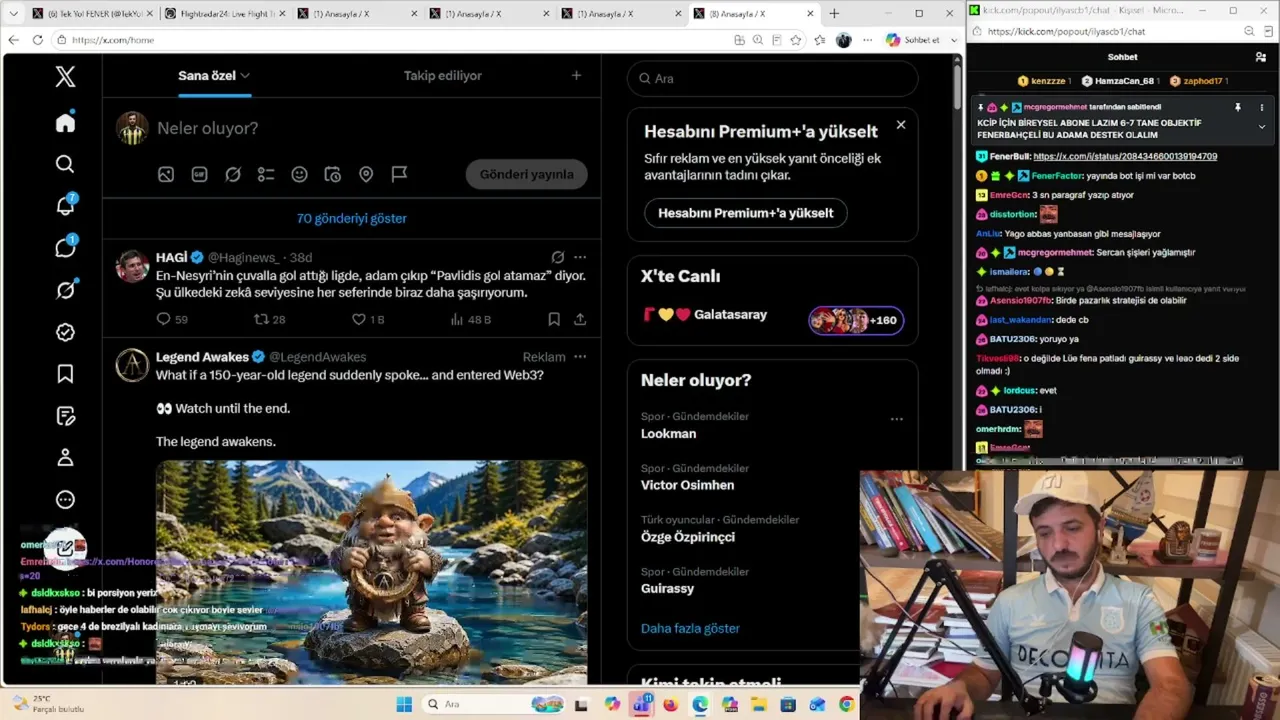
Task: Click Grok icon on HAGİ post
Action: (x=558, y=257)
